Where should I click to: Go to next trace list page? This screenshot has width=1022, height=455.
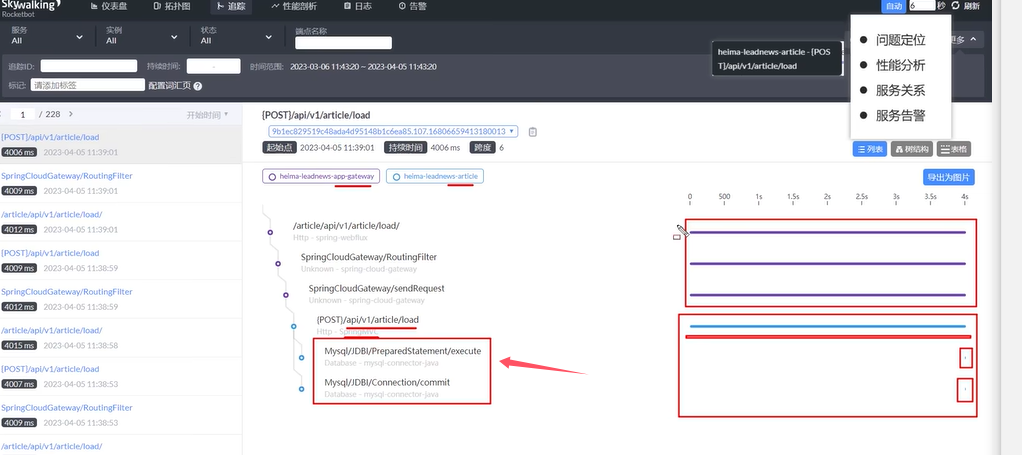pos(70,114)
